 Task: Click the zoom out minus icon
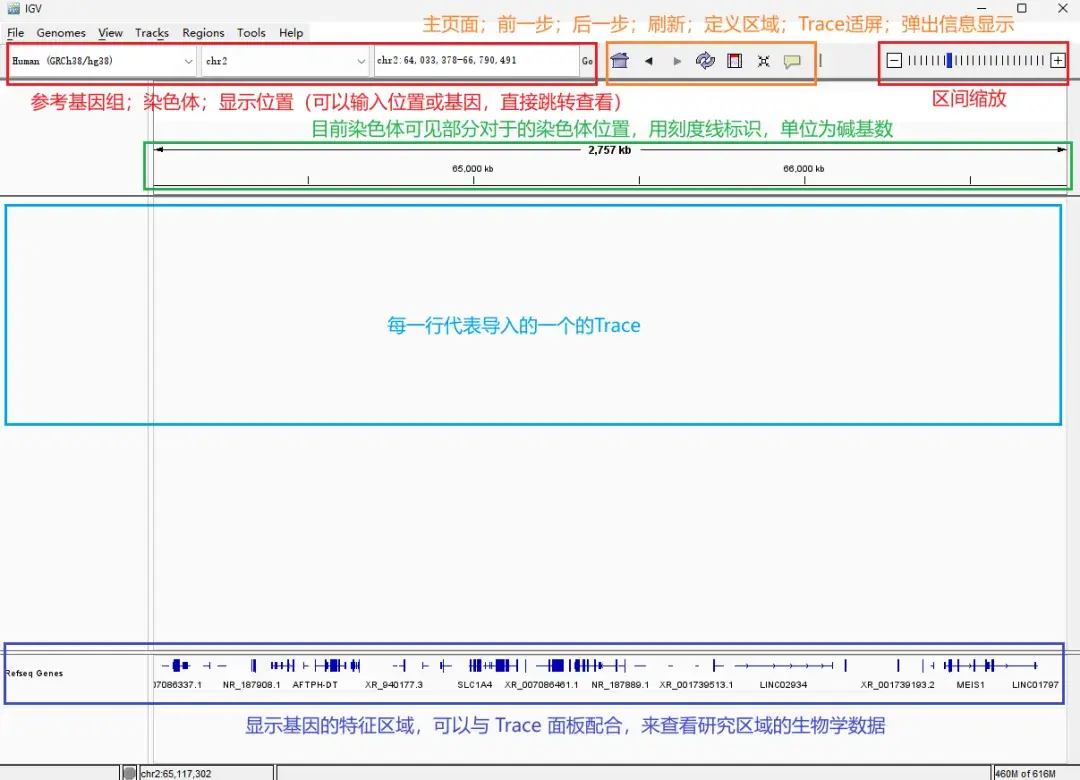click(x=893, y=61)
